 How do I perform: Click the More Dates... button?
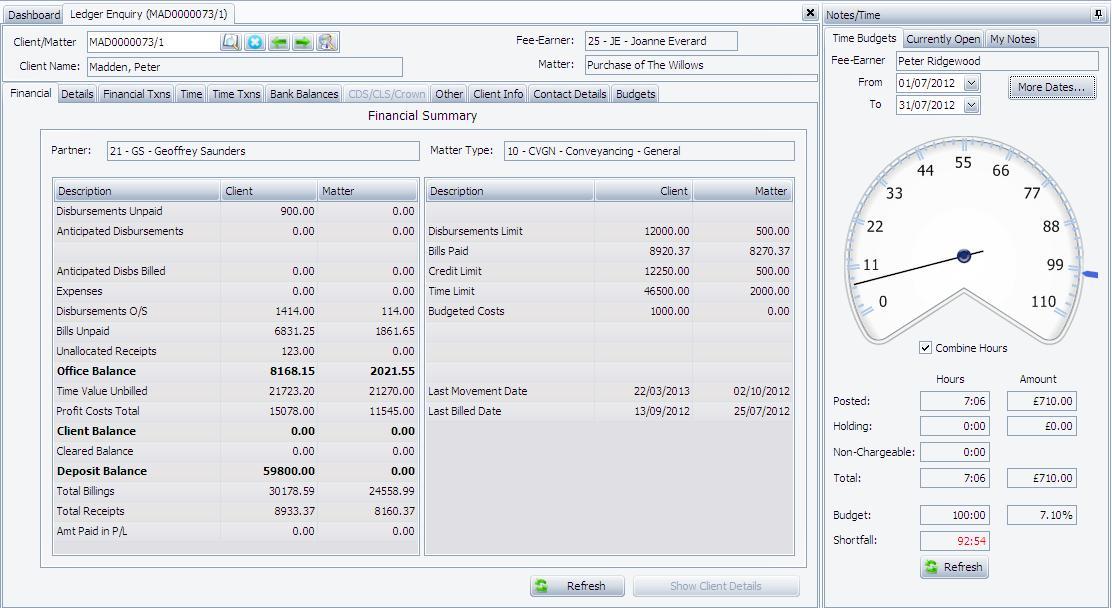1052,87
